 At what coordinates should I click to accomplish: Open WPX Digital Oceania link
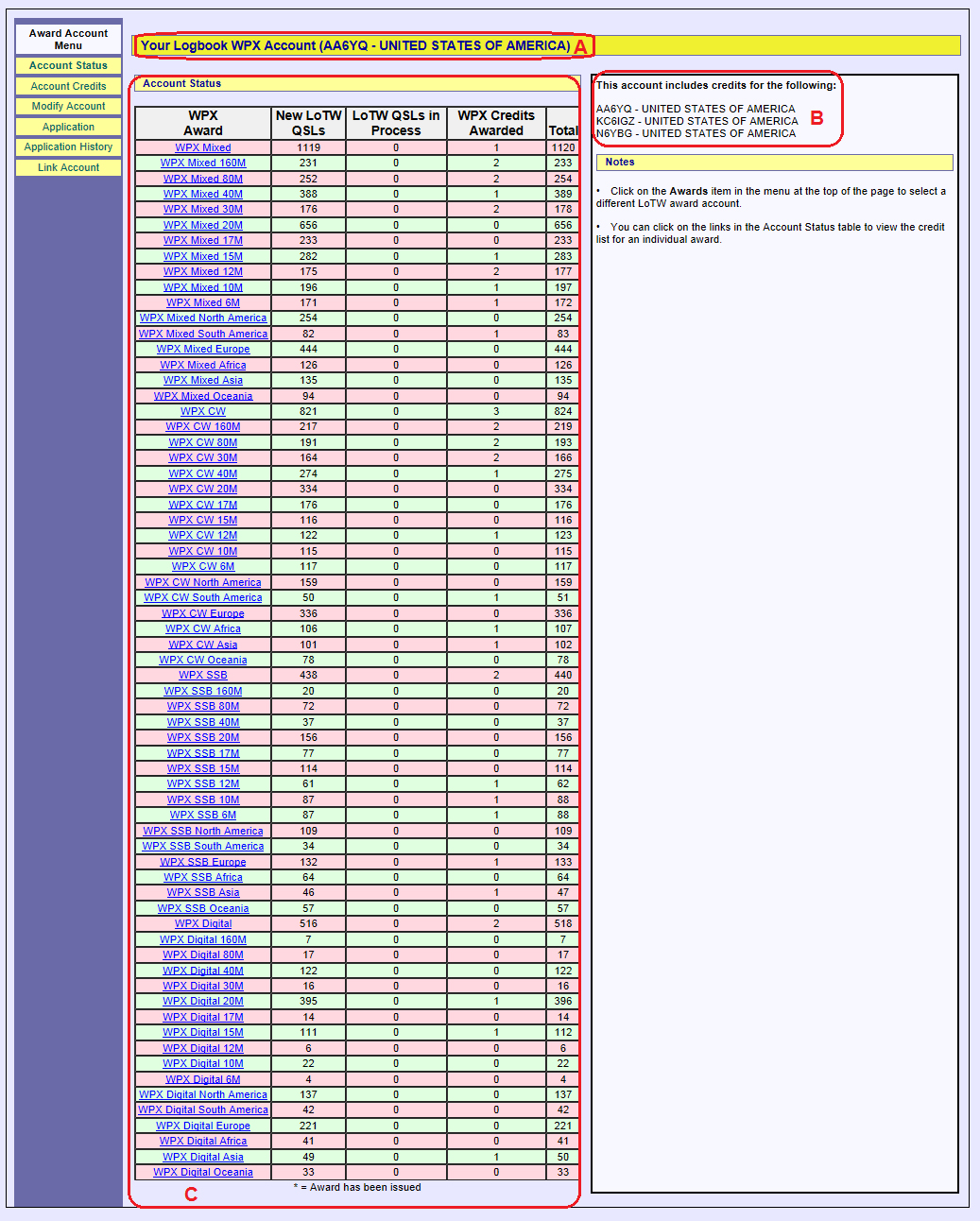[203, 1173]
